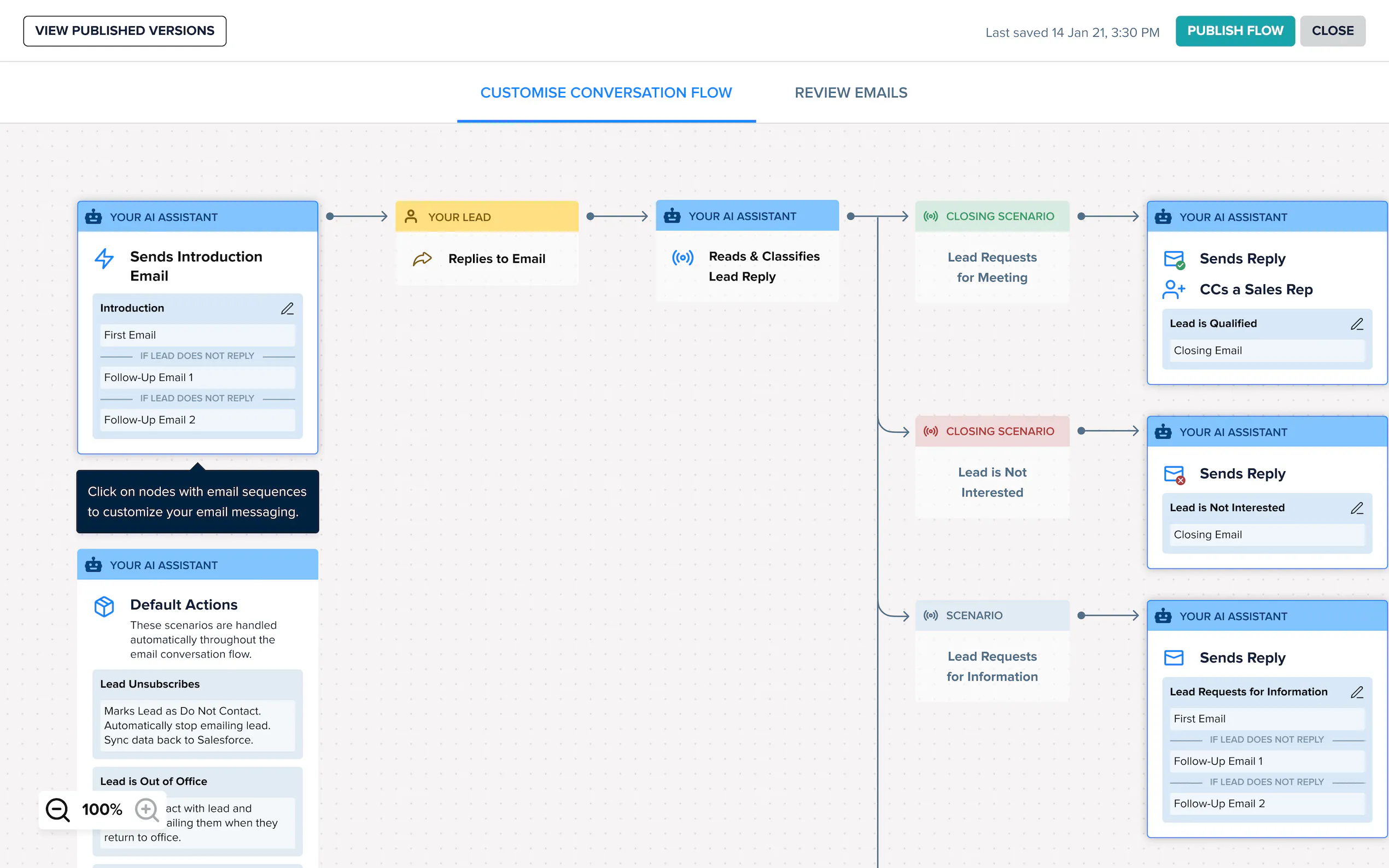1389x868 pixels.
Task: Click the zoom out magnifier icon
Action: [57, 810]
